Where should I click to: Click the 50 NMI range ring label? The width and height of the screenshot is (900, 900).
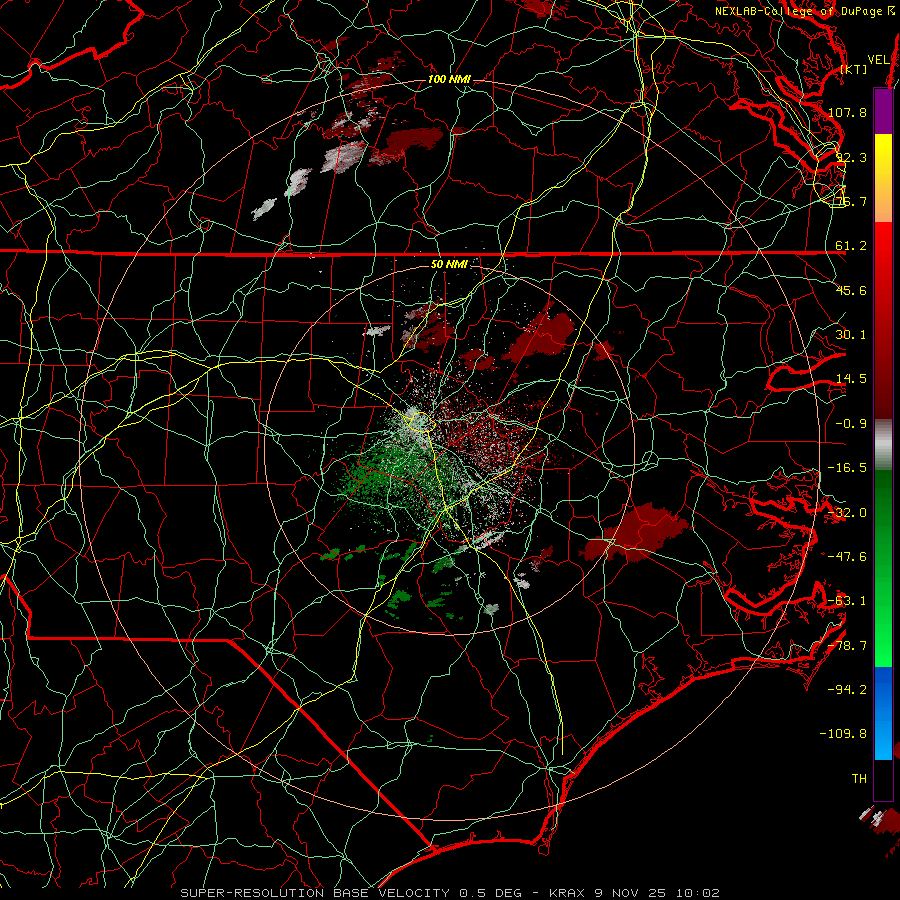(449, 264)
